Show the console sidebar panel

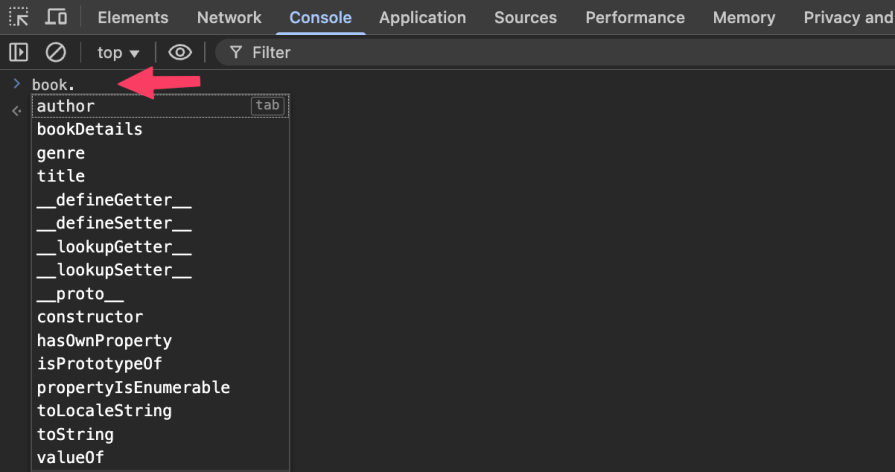pos(18,52)
